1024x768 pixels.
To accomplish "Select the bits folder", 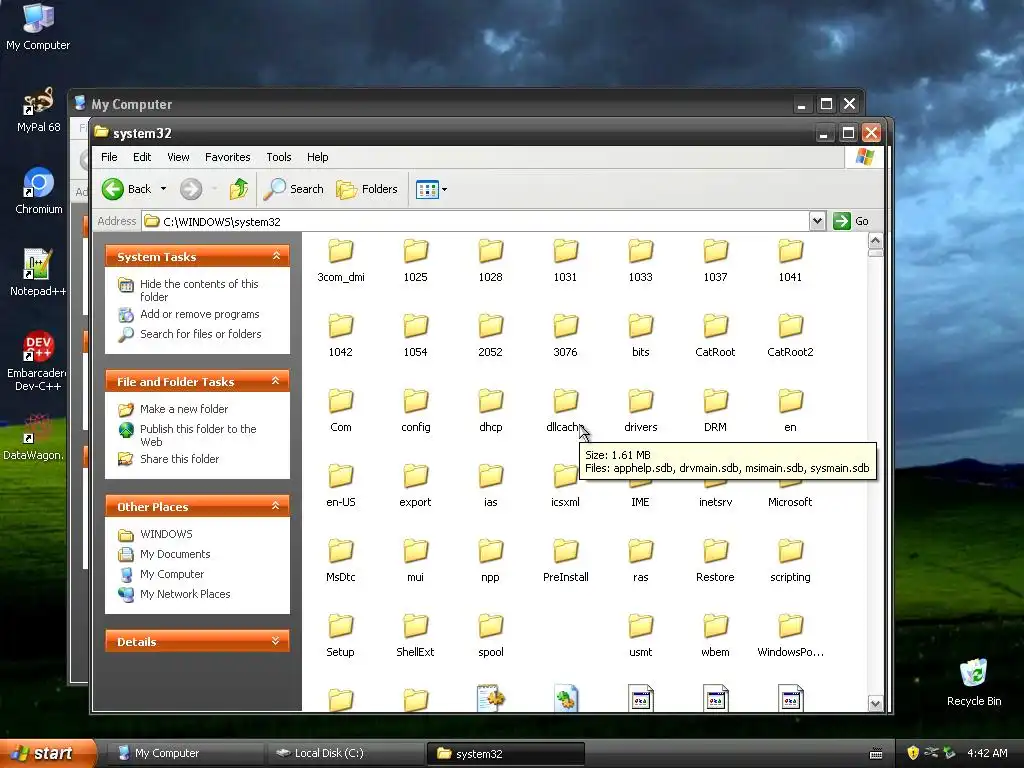I will 641,336.
